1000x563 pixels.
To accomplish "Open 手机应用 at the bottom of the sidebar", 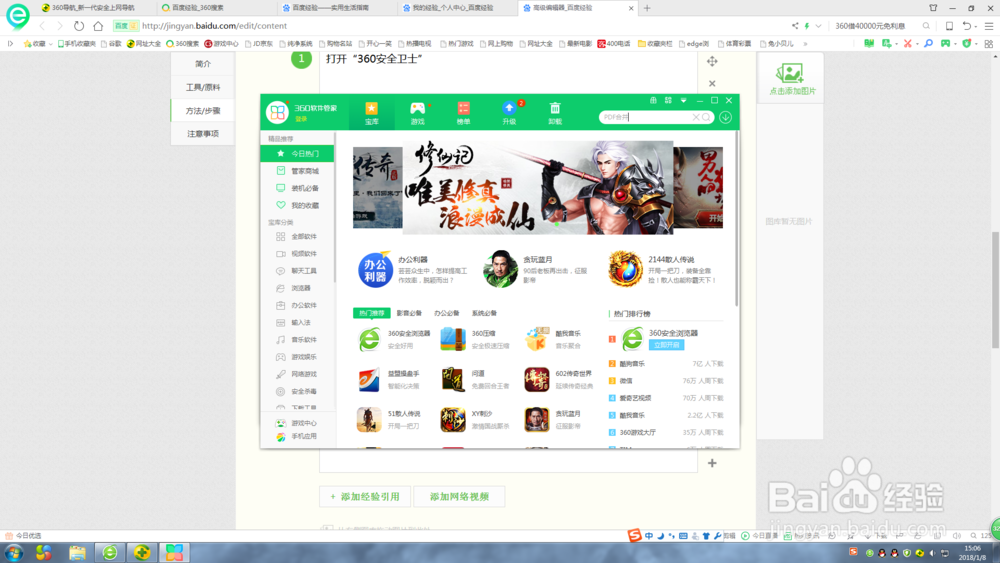I will (x=297, y=437).
